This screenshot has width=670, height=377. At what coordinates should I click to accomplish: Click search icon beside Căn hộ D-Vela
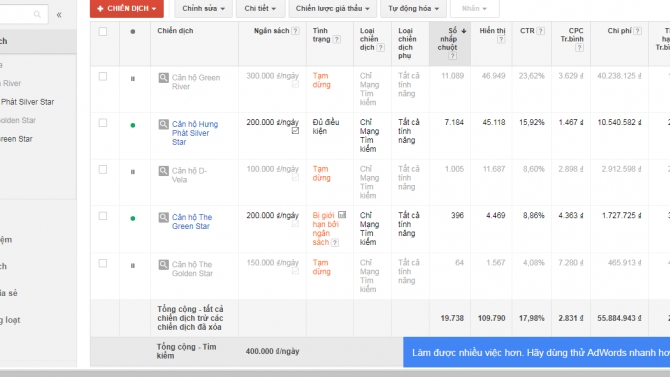click(x=164, y=171)
